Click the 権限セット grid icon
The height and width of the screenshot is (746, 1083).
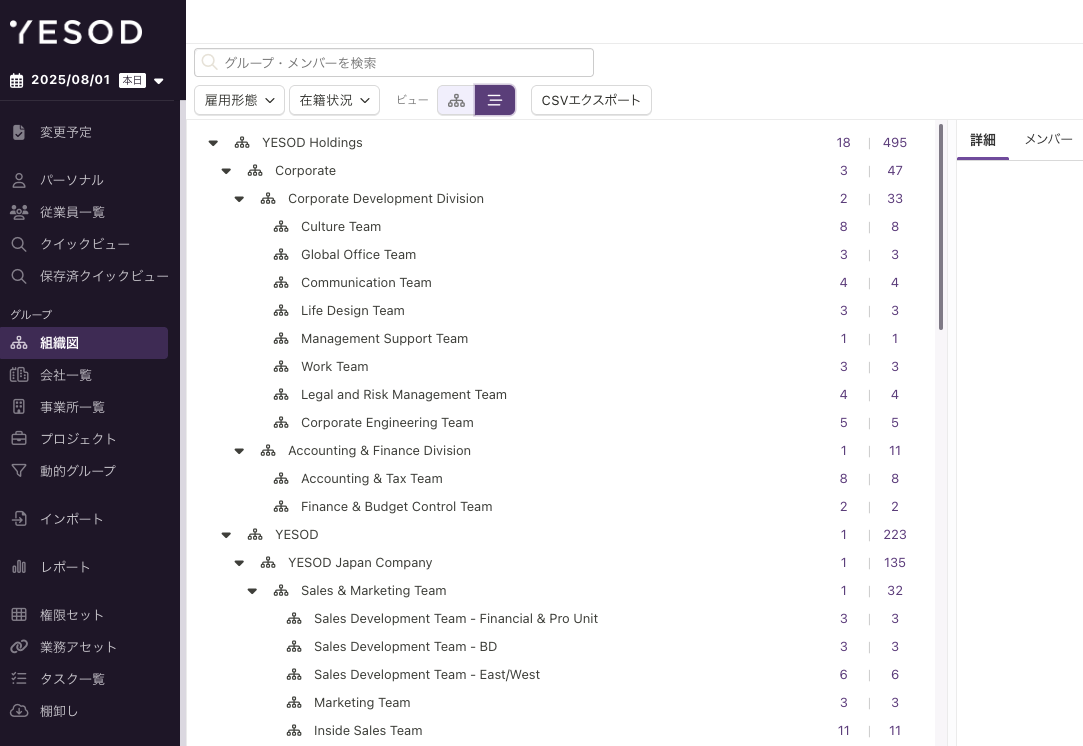pos(19,615)
